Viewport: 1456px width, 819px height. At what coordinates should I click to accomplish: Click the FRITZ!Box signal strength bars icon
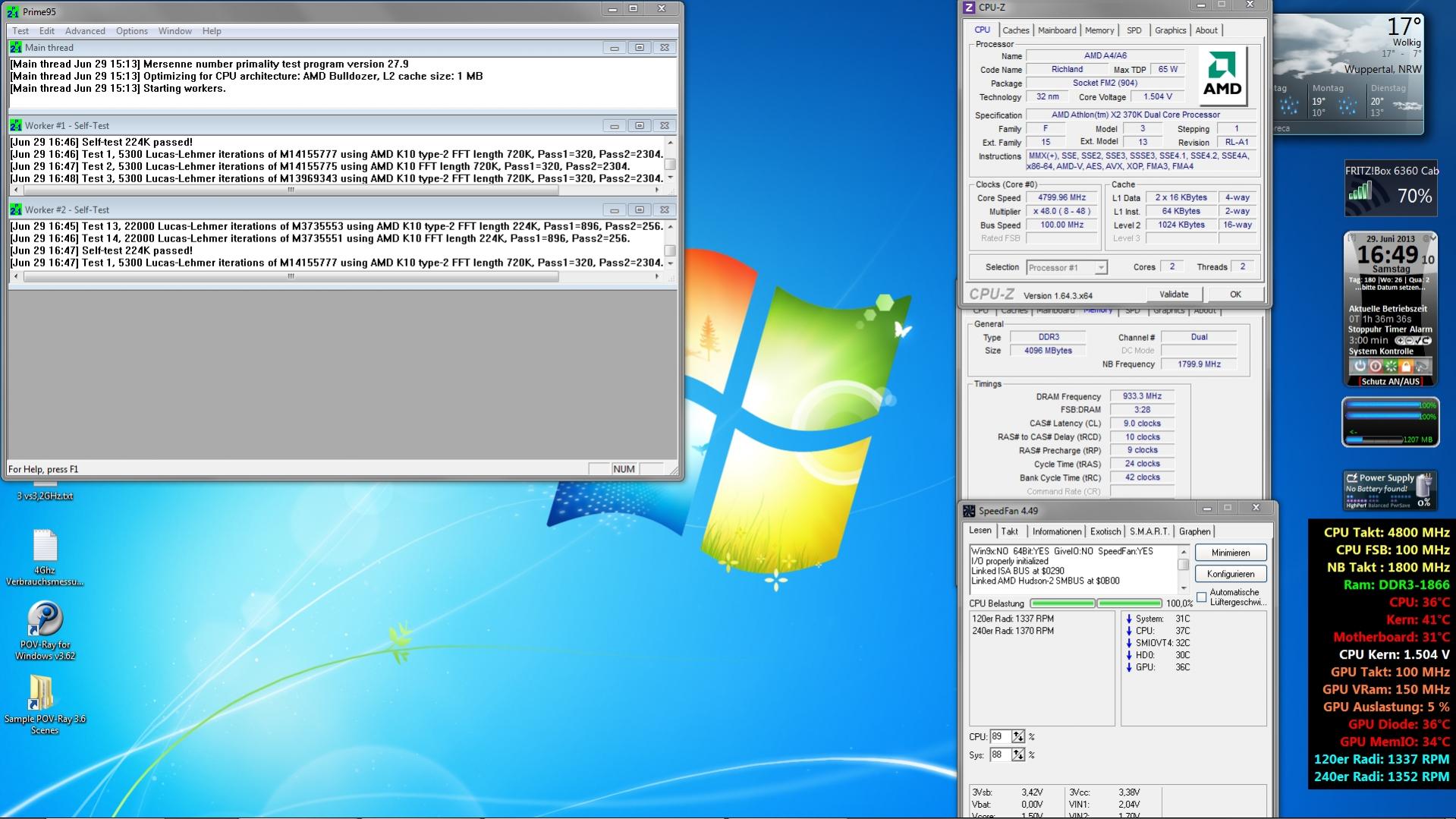(x=1360, y=191)
